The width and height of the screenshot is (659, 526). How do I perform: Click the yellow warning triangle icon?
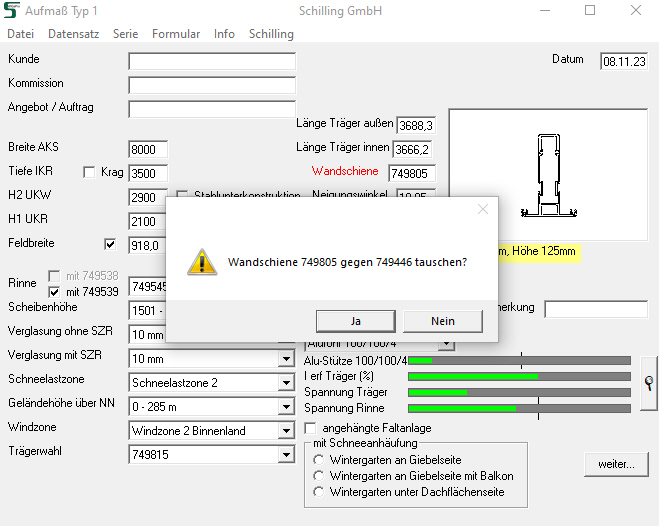click(202, 262)
